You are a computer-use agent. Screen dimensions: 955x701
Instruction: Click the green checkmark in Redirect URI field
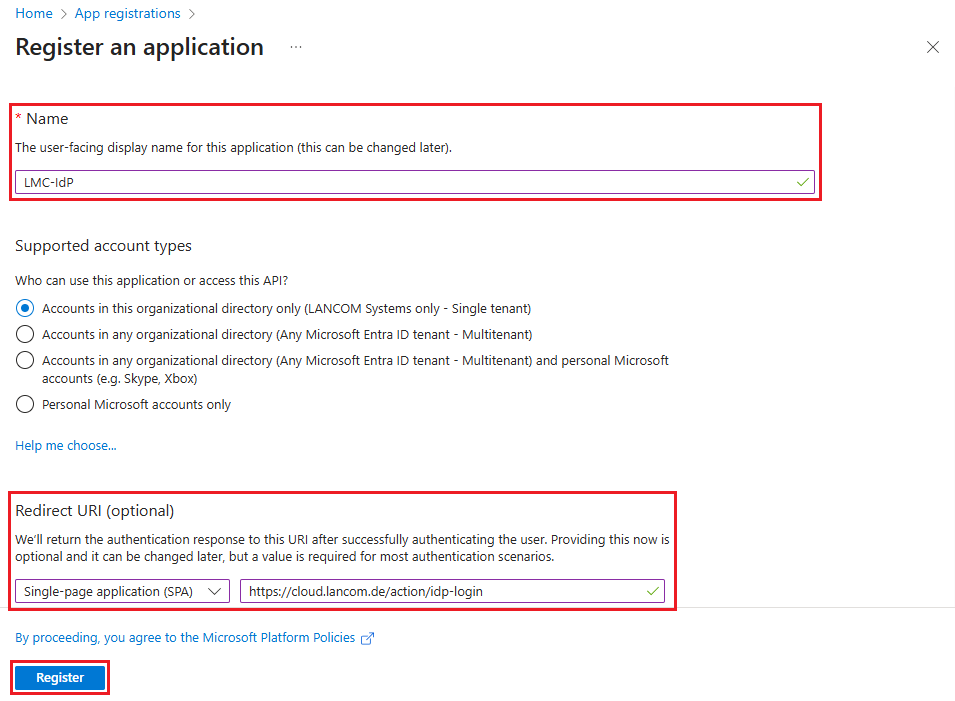click(x=652, y=591)
